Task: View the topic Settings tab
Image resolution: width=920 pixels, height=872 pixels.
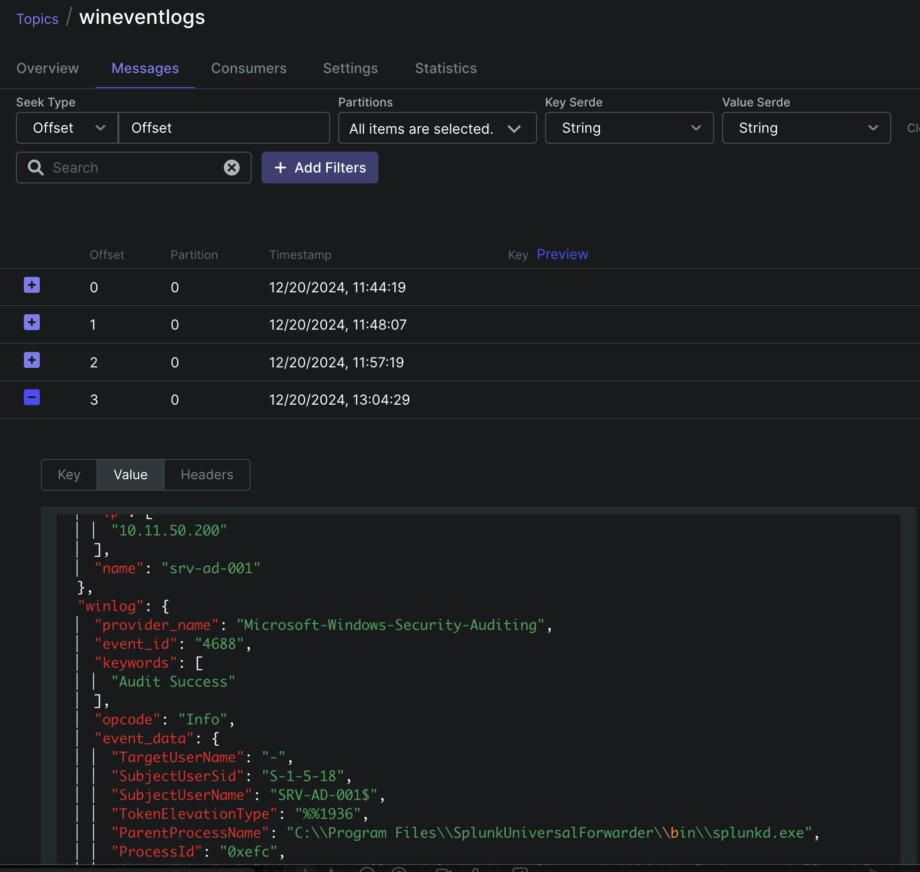Action: coord(350,68)
